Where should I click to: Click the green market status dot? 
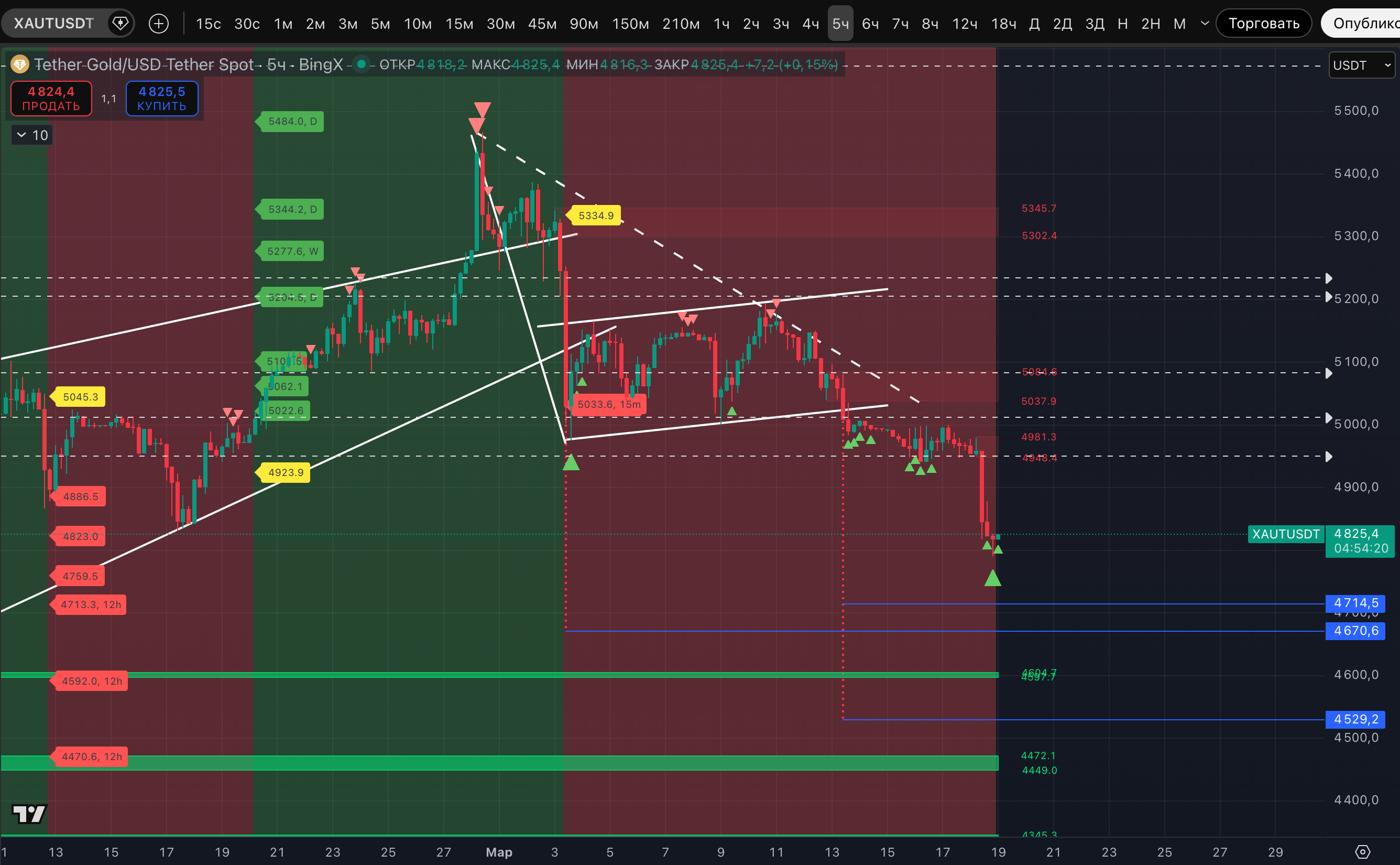[360, 64]
